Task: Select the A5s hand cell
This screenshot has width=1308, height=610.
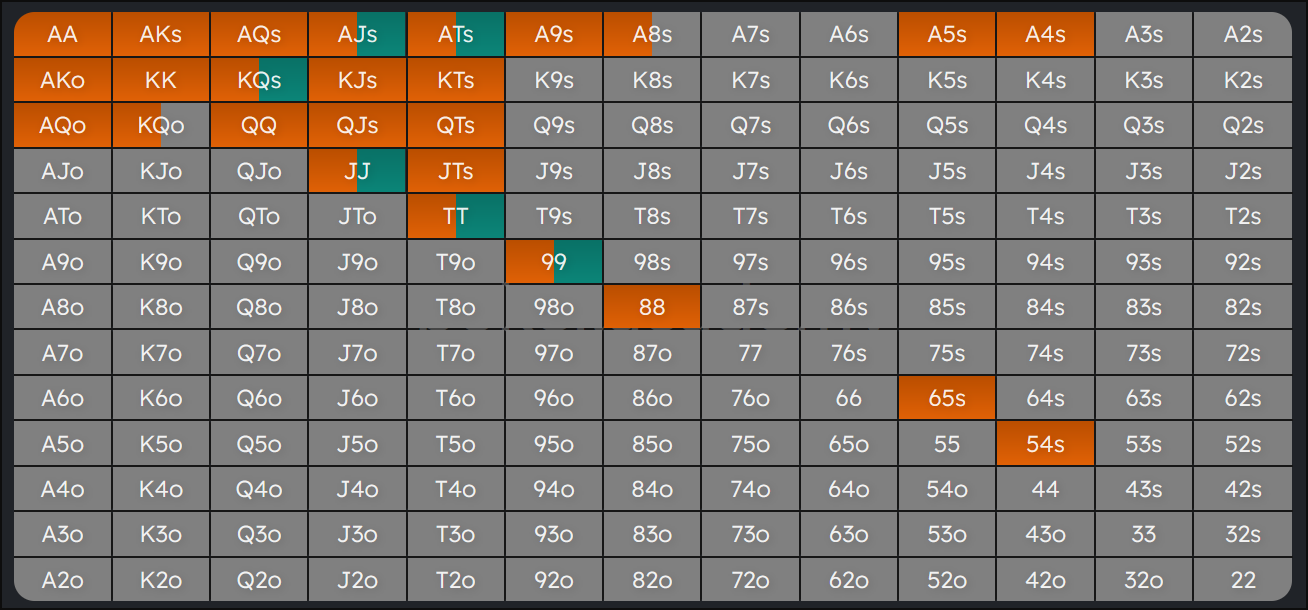Action: click(x=946, y=35)
